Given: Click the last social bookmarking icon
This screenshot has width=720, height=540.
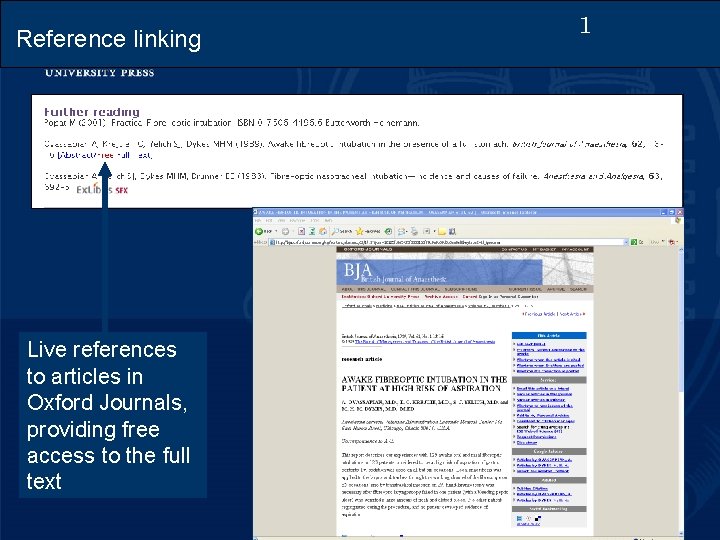Looking at the screenshot, I should (538, 518).
